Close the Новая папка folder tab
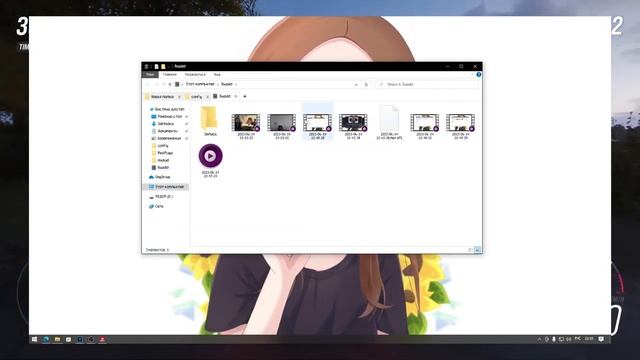The width and height of the screenshot is (640, 360). coord(179,97)
